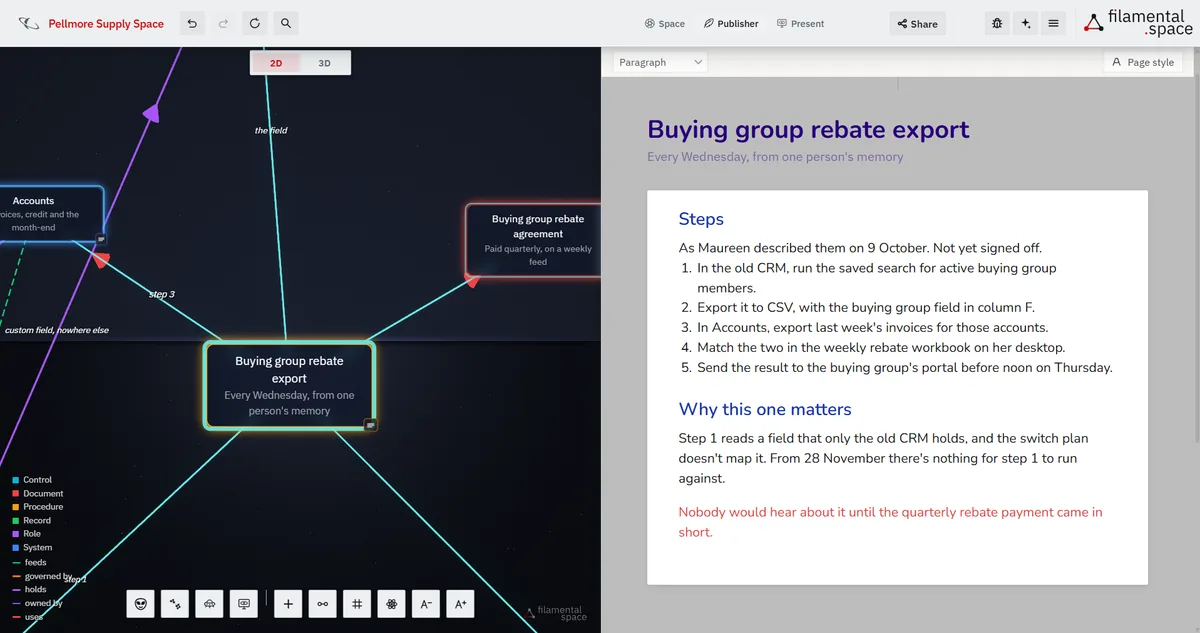
Task: Click the link nodes icon
Action: [x=322, y=603]
